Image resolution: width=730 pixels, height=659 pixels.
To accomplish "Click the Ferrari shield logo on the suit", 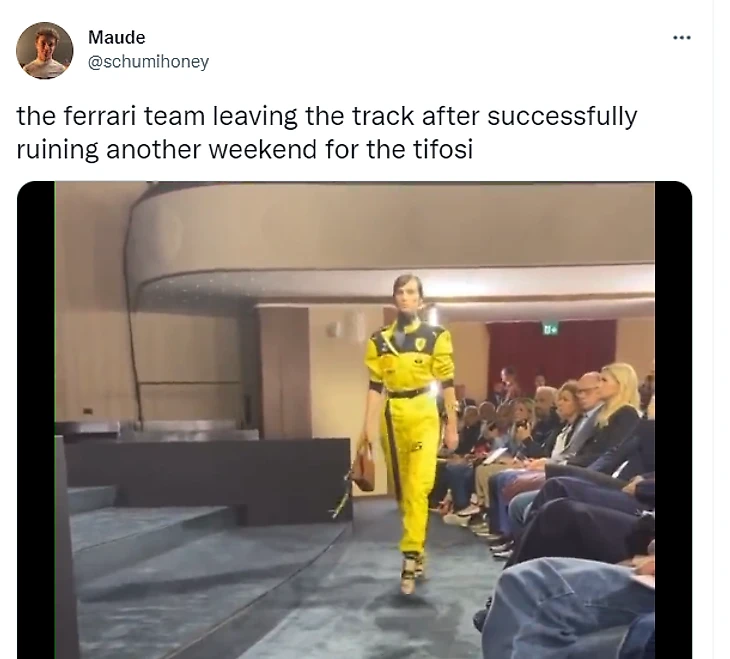I will click(420, 344).
